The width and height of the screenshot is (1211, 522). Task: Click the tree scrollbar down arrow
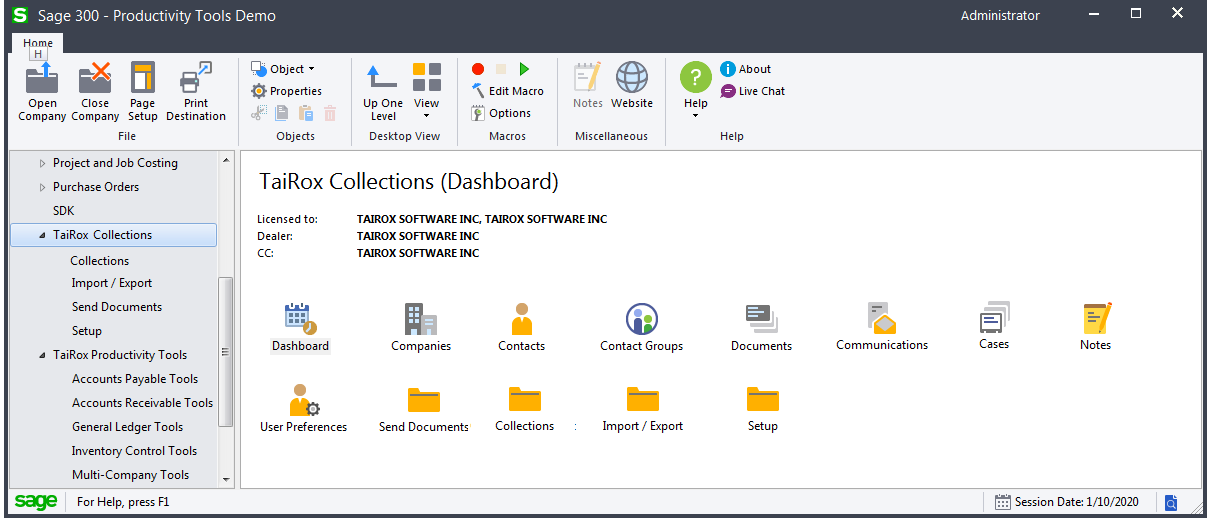pos(225,480)
